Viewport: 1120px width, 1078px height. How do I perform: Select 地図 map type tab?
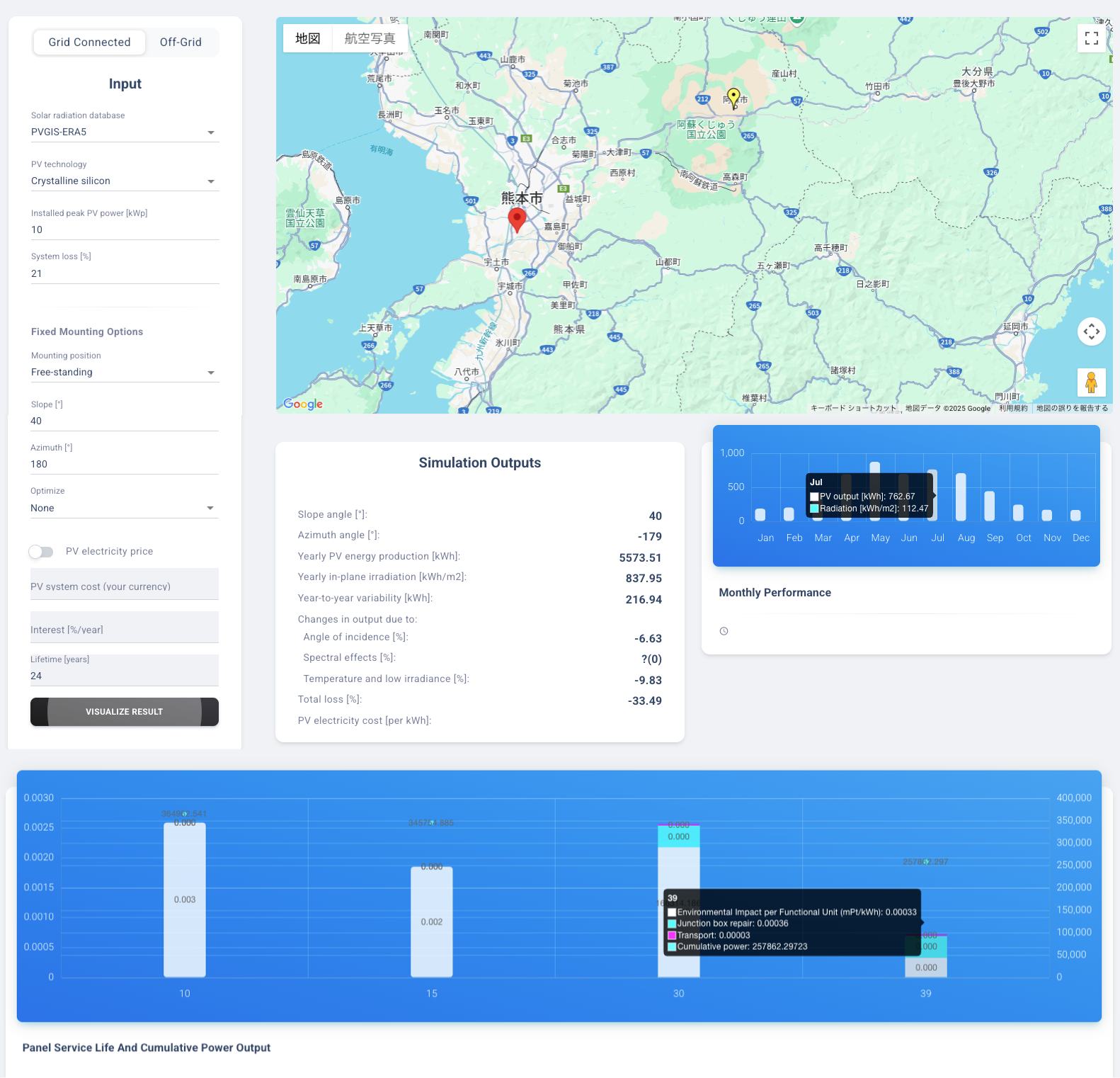coord(308,38)
